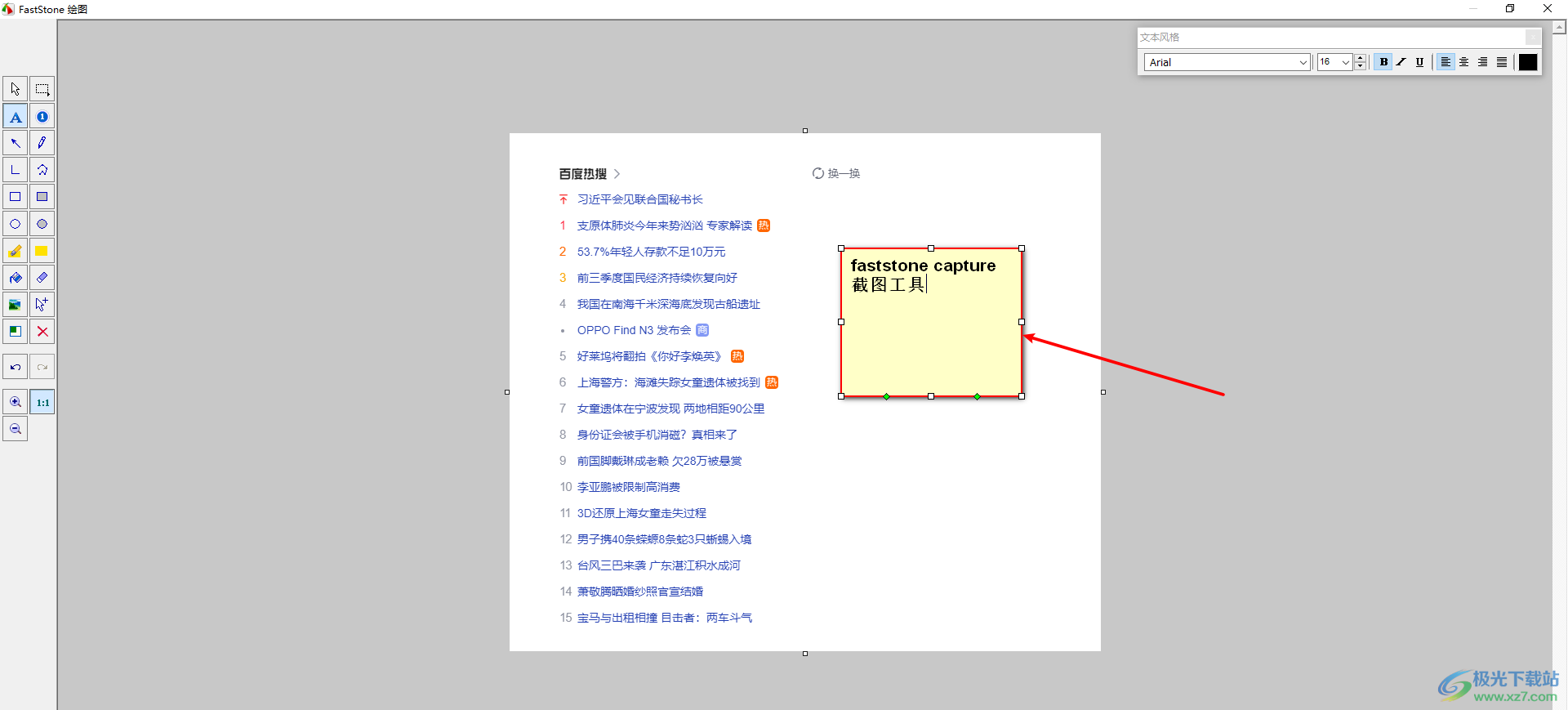Image resolution: width=1568 pixels, height=710 pixels.
Task: Click the vertical scrollbar up arrow
Action: pyautogui.click(x=1560, y=27)
